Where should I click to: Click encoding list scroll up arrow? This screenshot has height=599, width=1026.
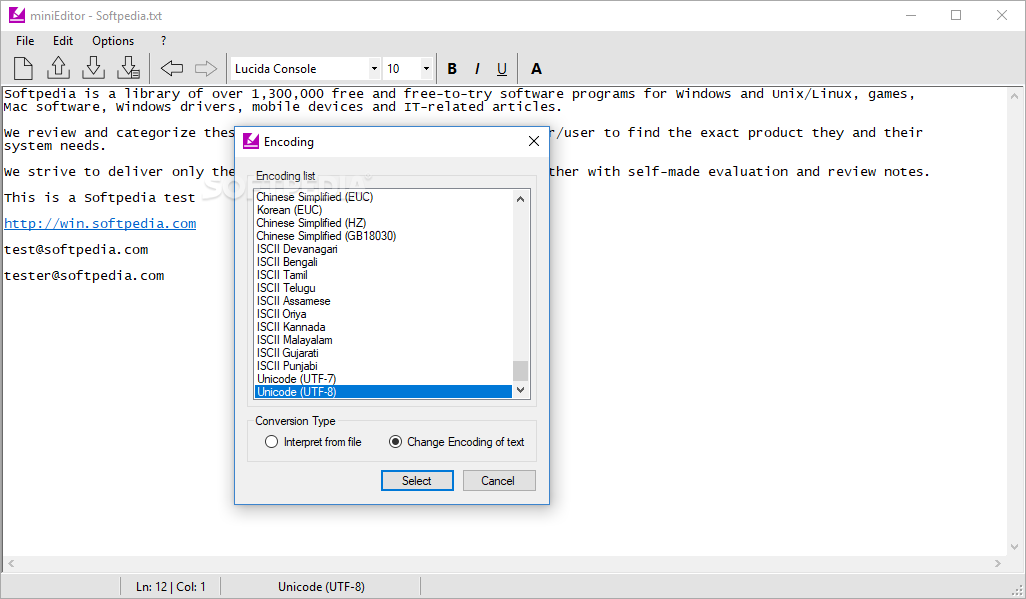[x=520, y=199]
